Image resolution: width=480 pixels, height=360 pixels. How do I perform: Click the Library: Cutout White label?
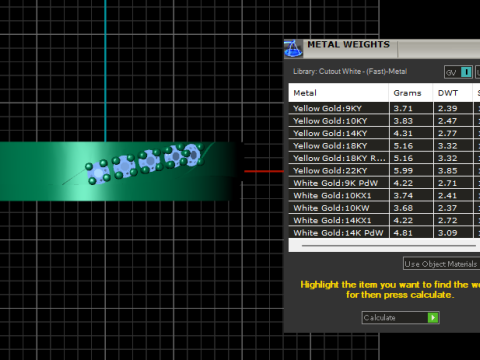point(350,71)
